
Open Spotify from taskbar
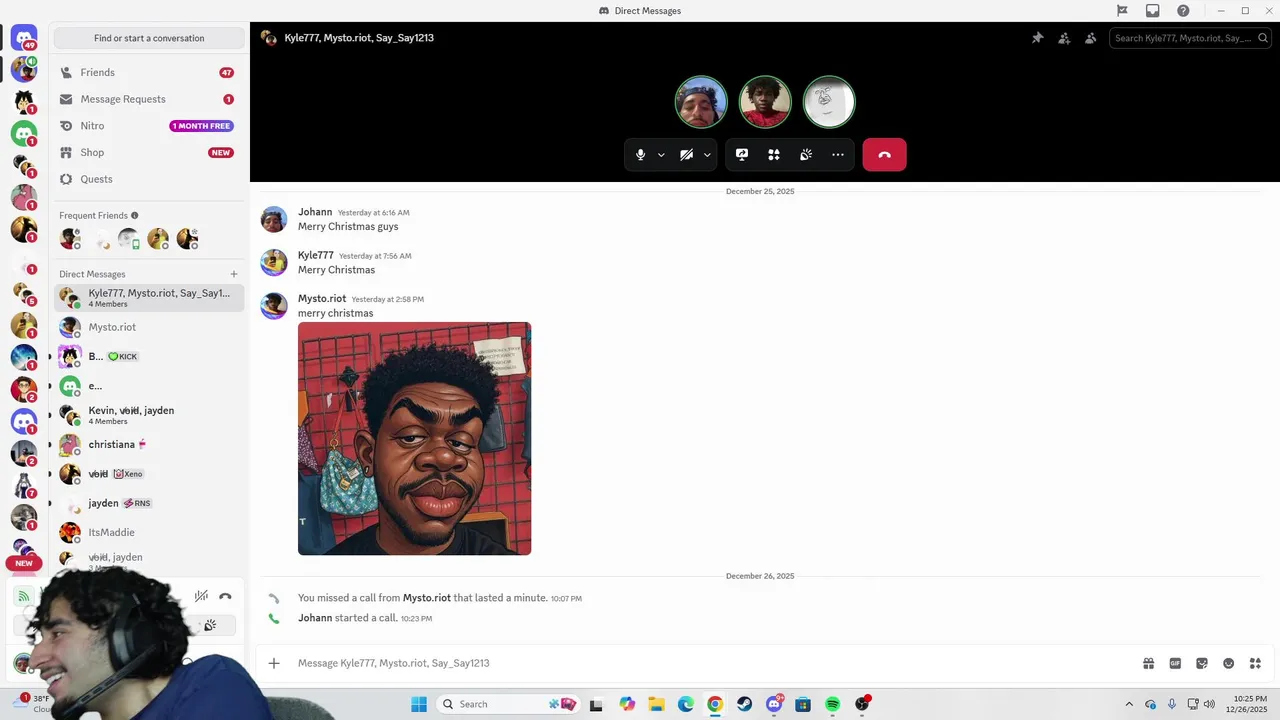(x=833, y=704)
